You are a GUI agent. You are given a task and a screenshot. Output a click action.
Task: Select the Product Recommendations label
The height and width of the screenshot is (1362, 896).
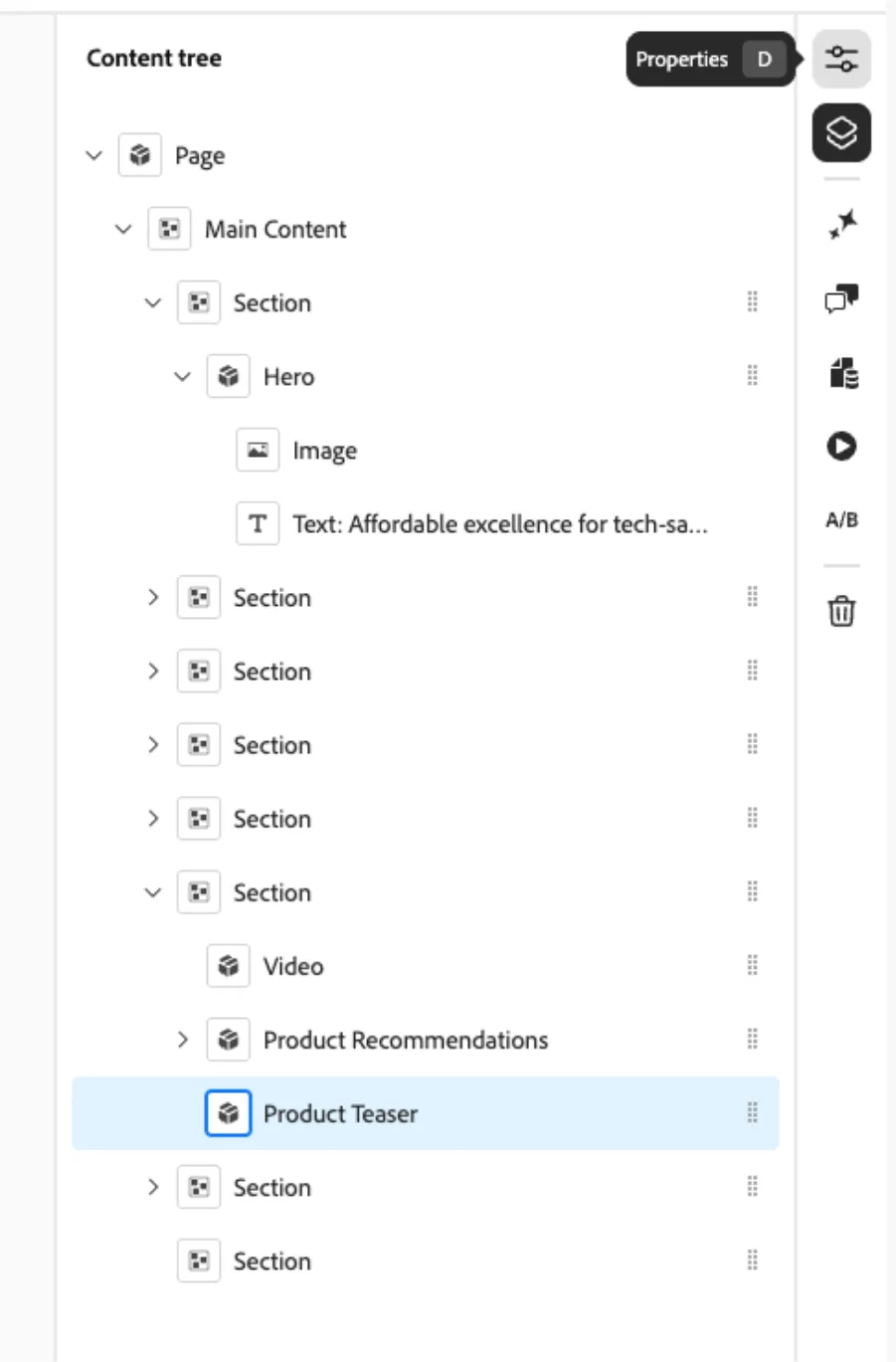click(406, 1040)
